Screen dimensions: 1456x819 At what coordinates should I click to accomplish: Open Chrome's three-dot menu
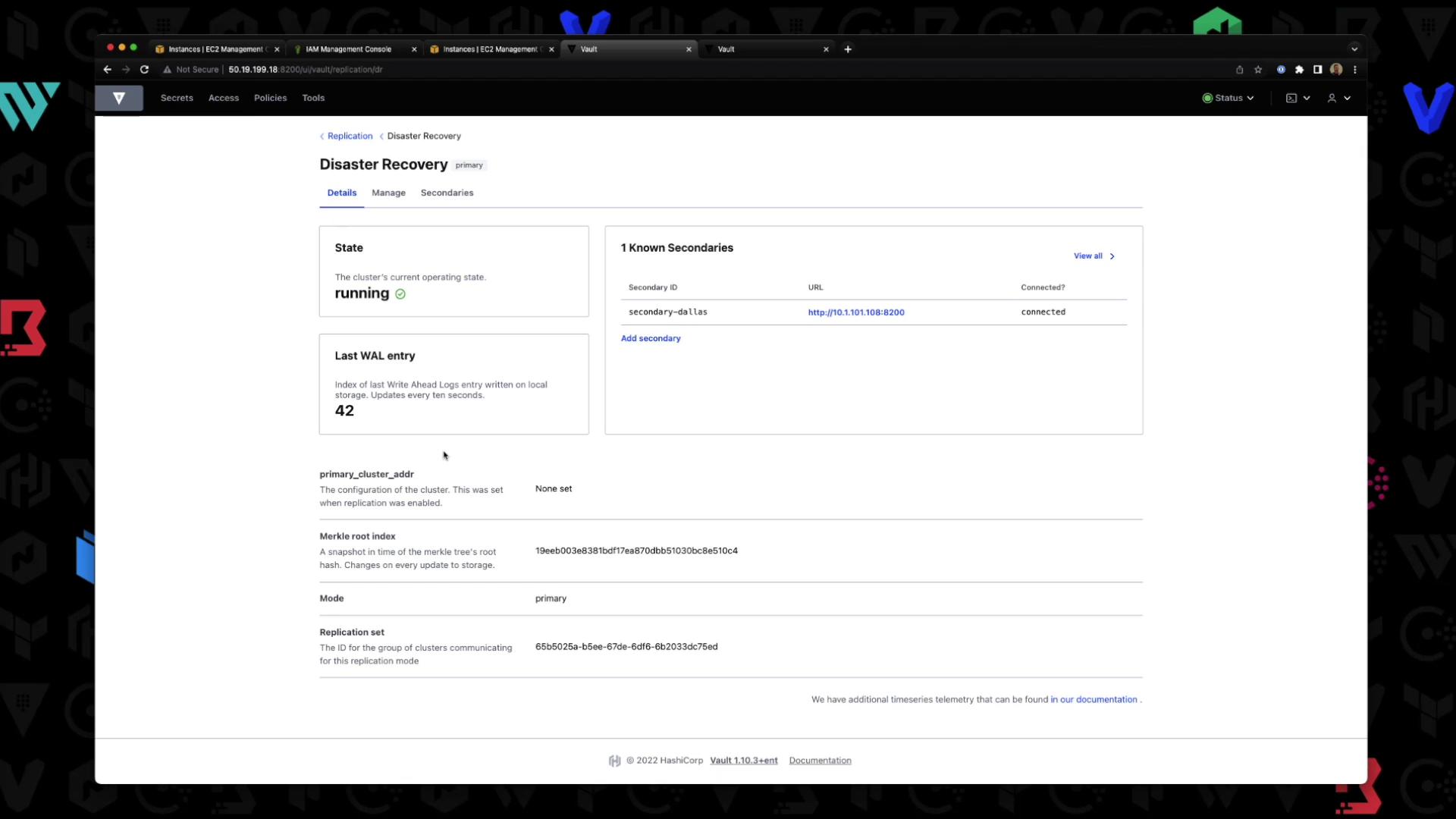tap(1354, 69)
